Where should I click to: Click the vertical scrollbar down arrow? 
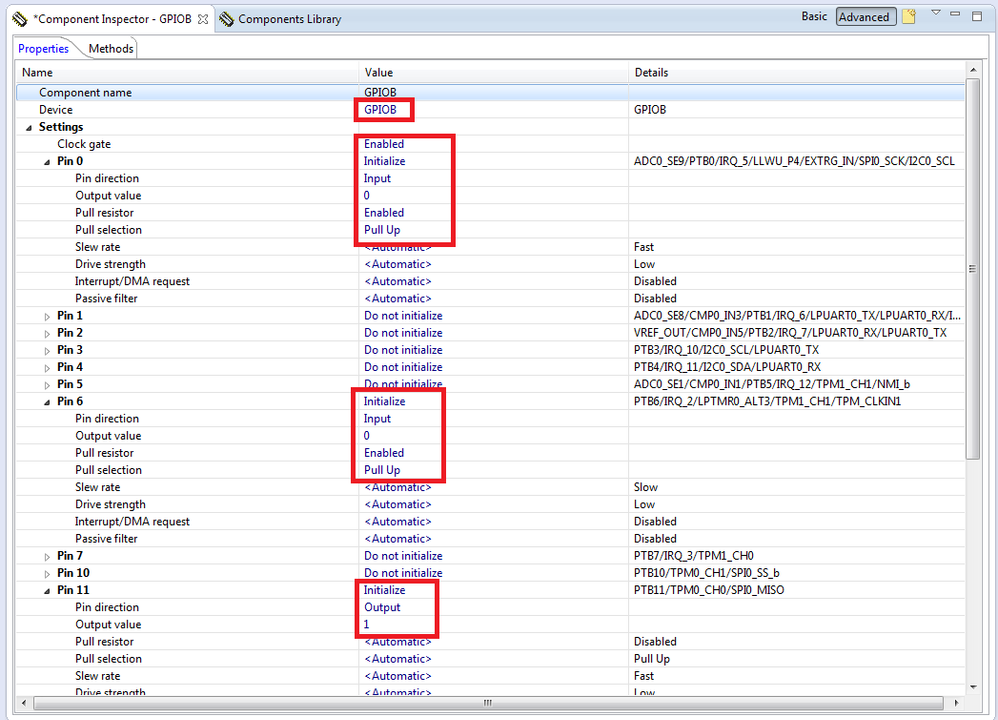(x=973, y=687)
